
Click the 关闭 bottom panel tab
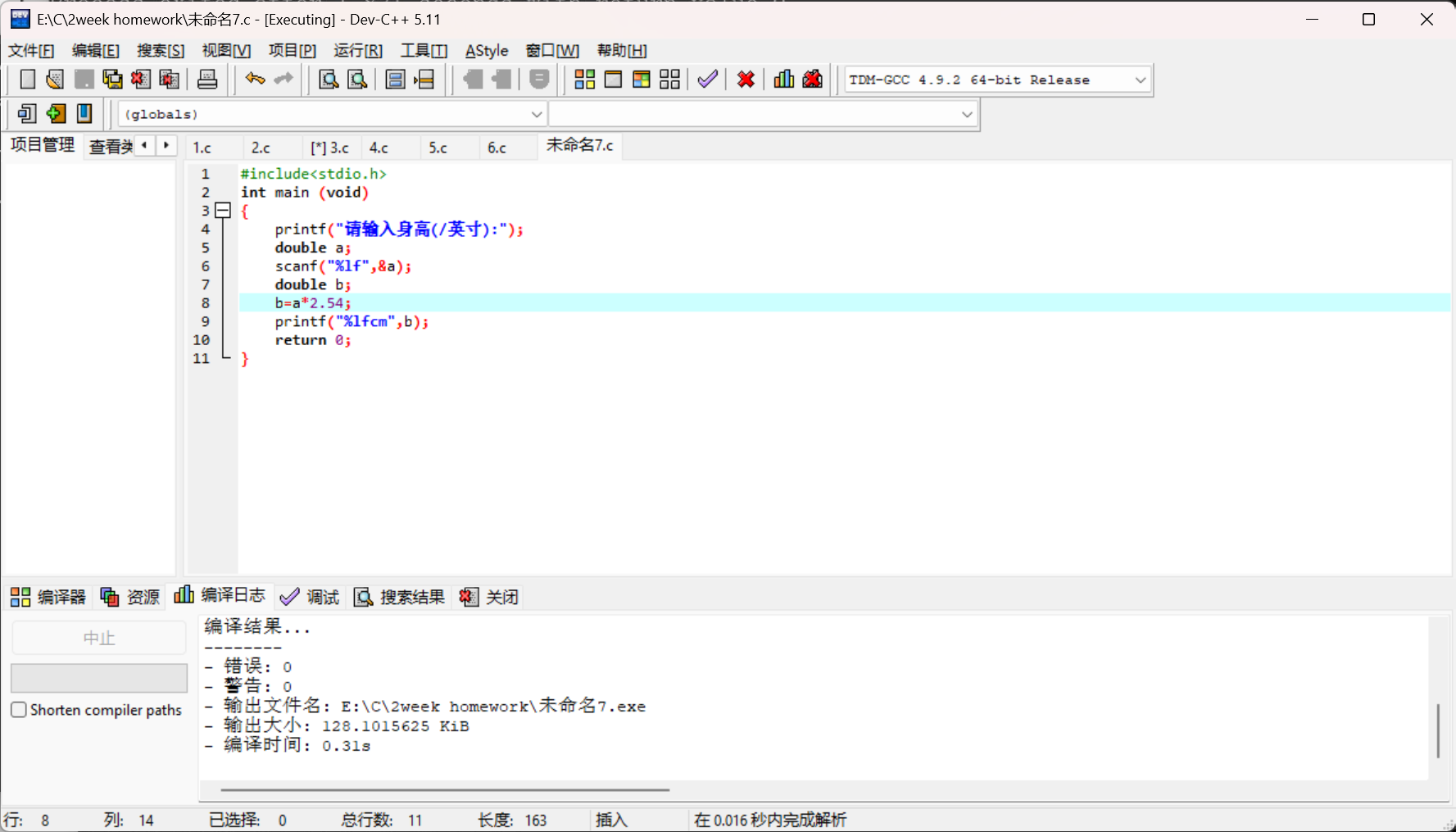click(489, 597)
